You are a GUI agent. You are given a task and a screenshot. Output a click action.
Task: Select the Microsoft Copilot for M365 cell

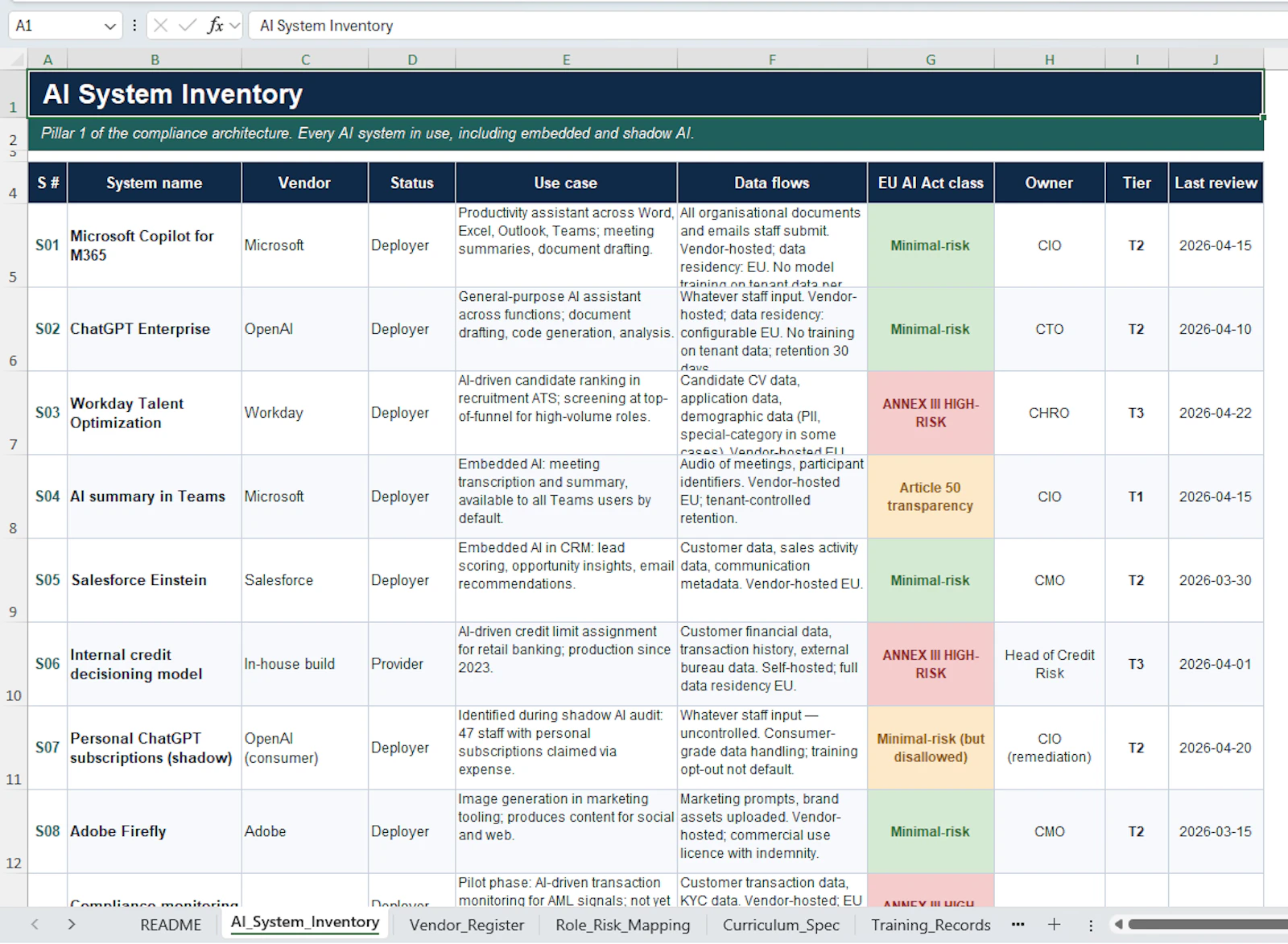pos(155,245)
